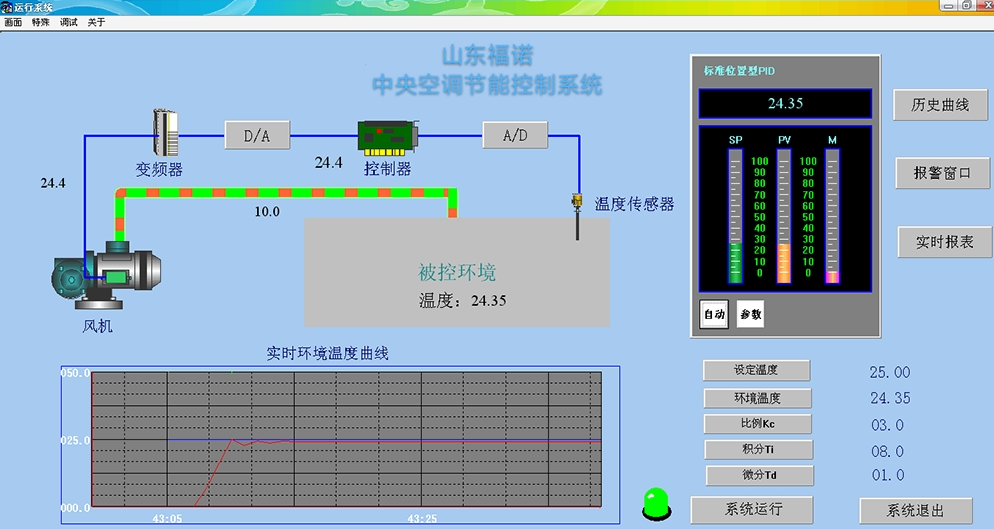This screenshot has width=994, height=529.
Task: Open the 调试 menu
Action: 68,22
